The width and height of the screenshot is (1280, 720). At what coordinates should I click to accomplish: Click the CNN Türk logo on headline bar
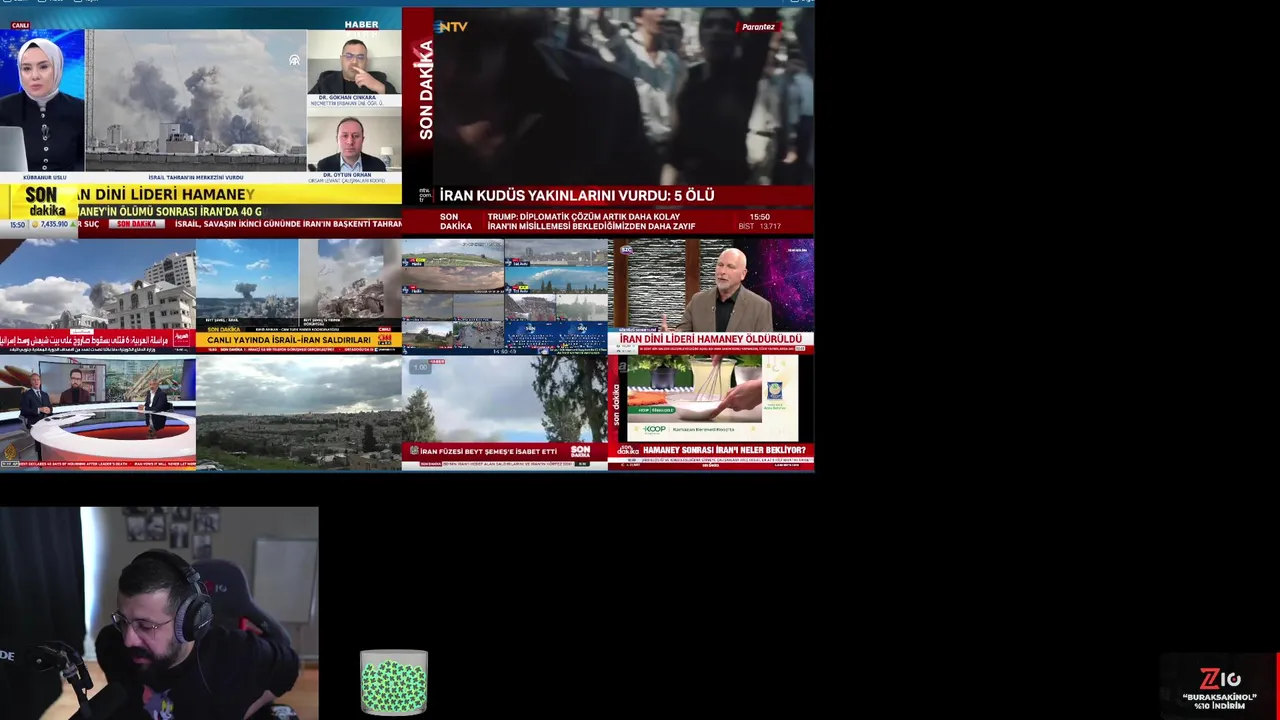tap(383, 340)
